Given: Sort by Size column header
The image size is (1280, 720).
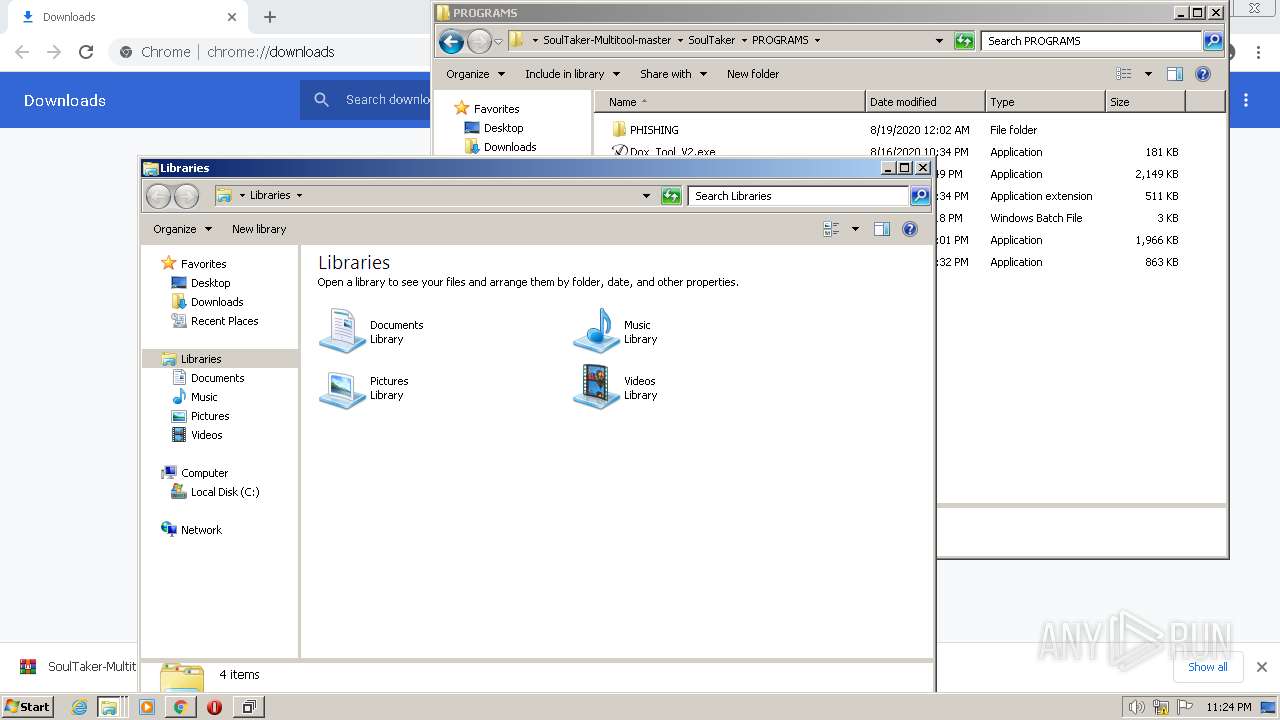Looking at the screenshot, I should click(x=1145, y=102).
